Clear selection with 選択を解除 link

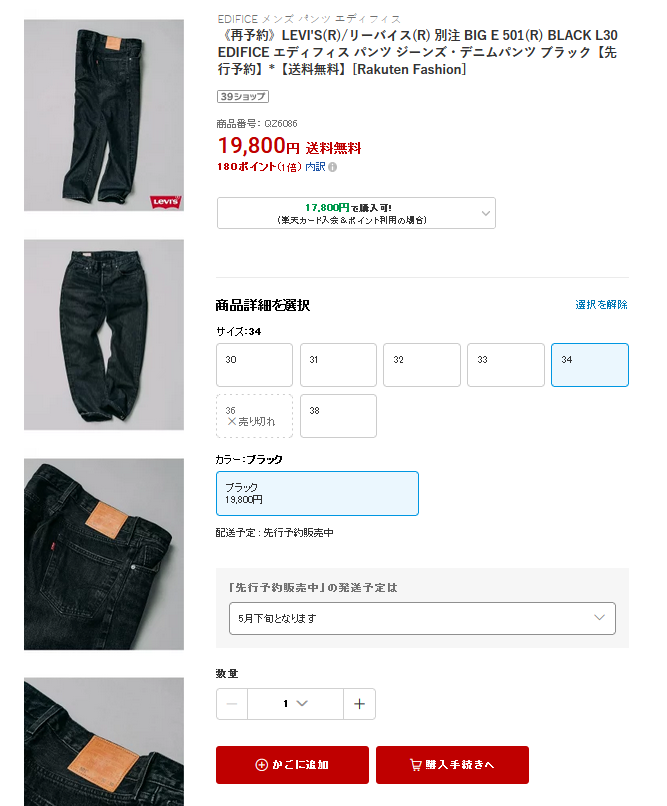[x=601, y=305]
